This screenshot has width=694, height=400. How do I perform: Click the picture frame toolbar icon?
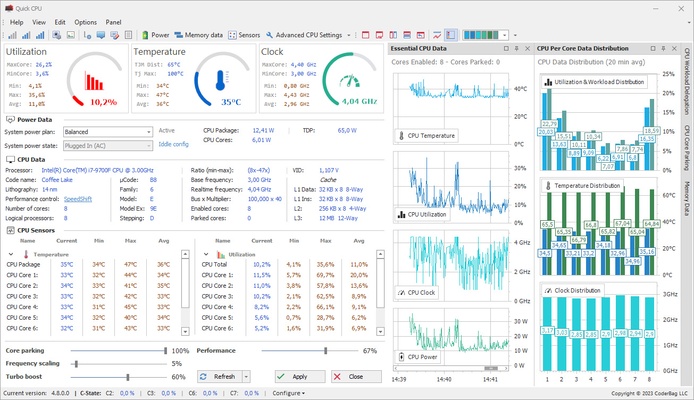[x=70, y=35]
